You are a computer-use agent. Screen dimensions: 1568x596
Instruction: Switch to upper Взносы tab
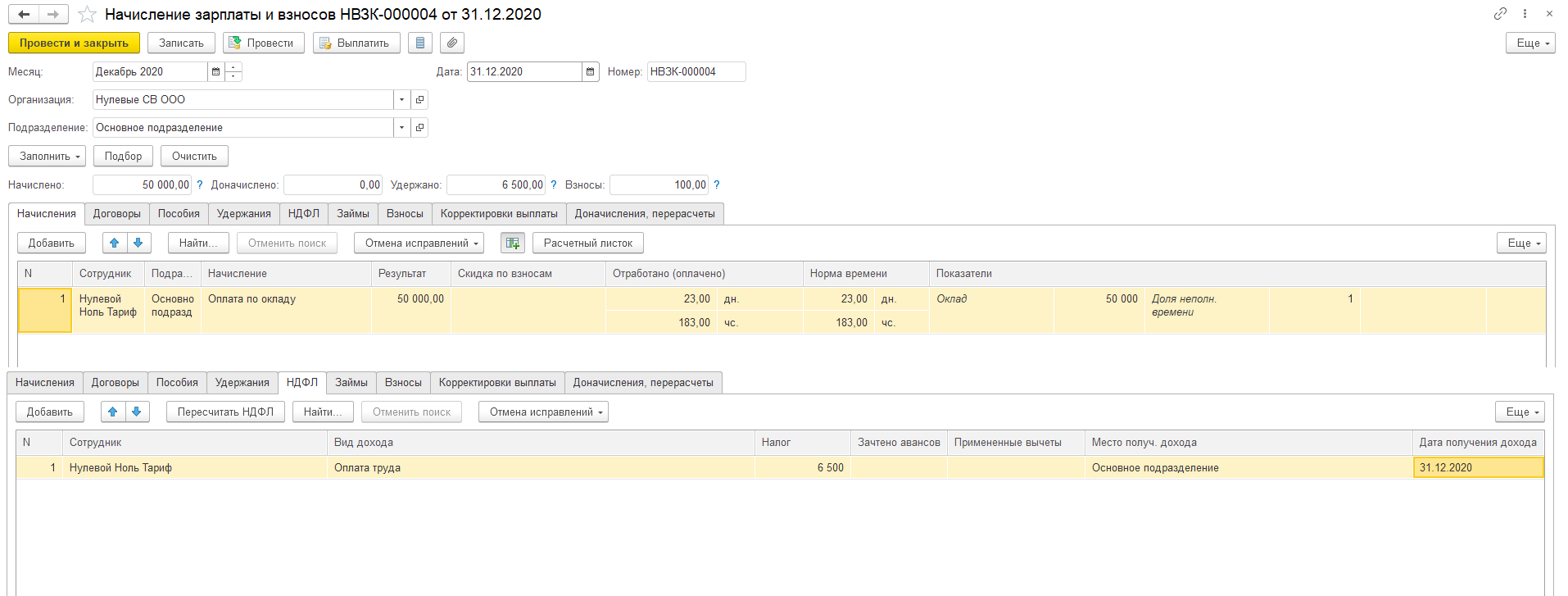(x=405, y=214)
